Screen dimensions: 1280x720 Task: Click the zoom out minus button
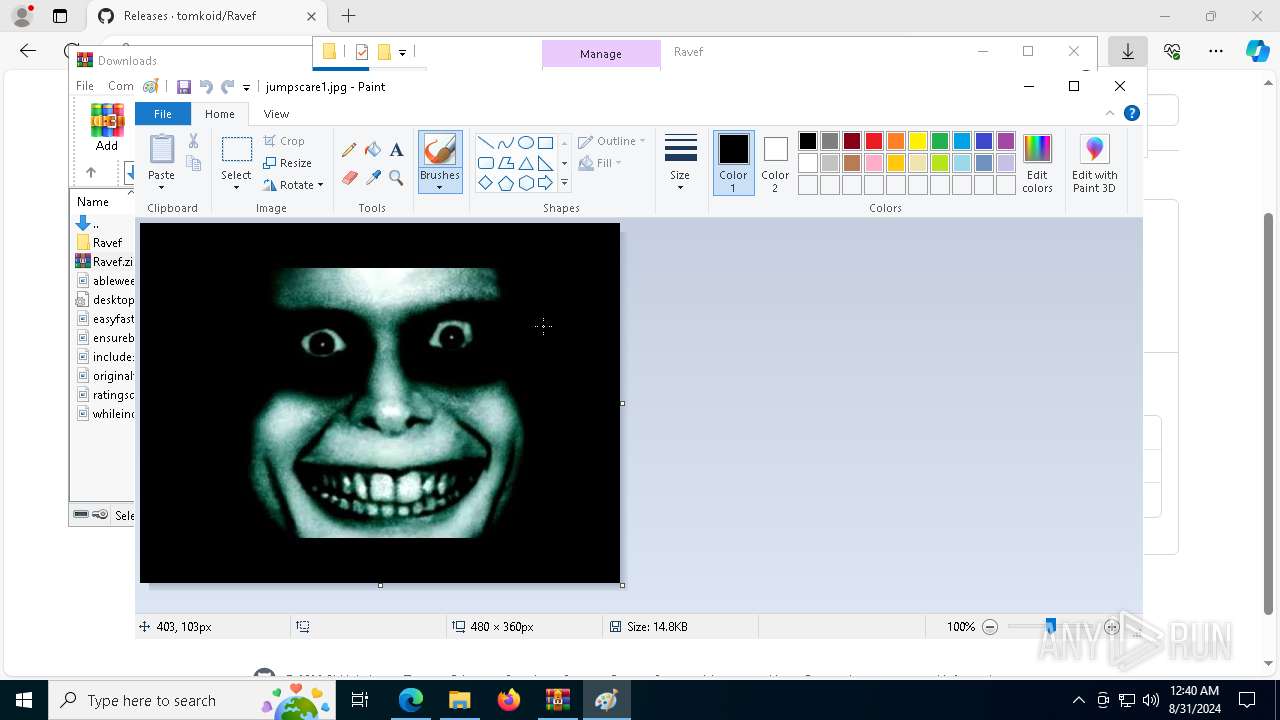990,627
